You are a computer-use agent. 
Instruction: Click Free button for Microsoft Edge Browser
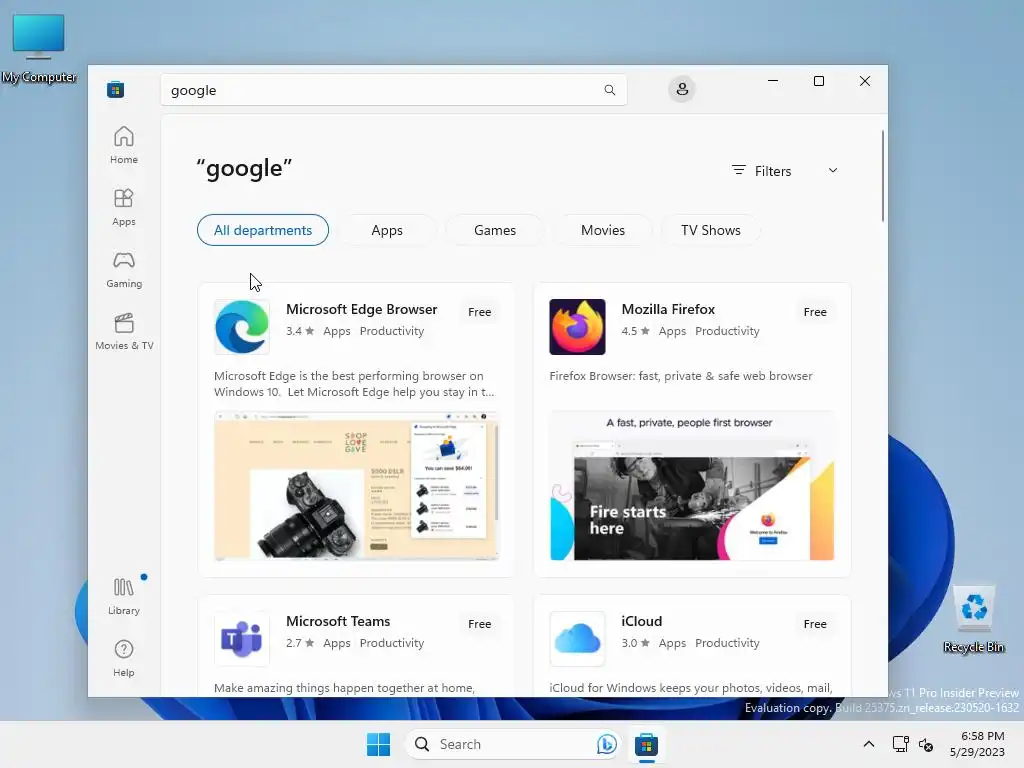click(x=479, y=312)
